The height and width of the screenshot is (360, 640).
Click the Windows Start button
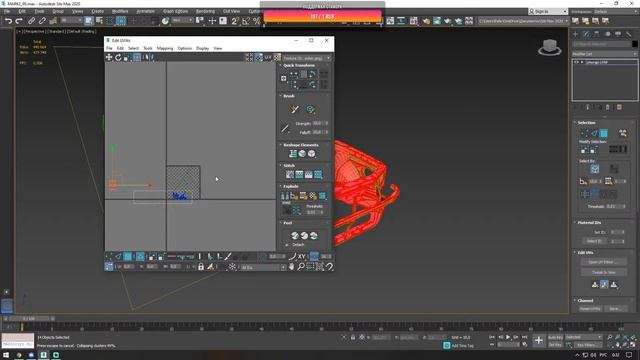pyautogui.click(x=6, y=355)
